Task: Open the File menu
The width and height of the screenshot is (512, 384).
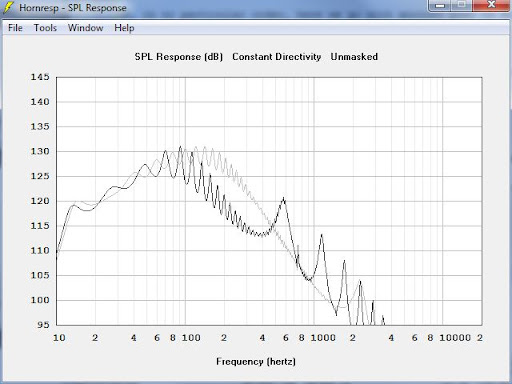Action: (x=15, y=28)
